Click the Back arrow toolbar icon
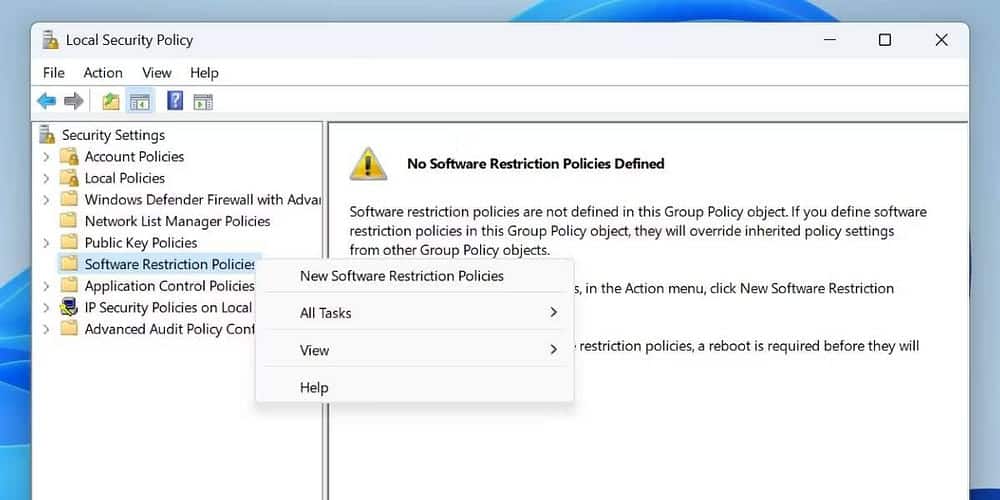 point(46,101)
